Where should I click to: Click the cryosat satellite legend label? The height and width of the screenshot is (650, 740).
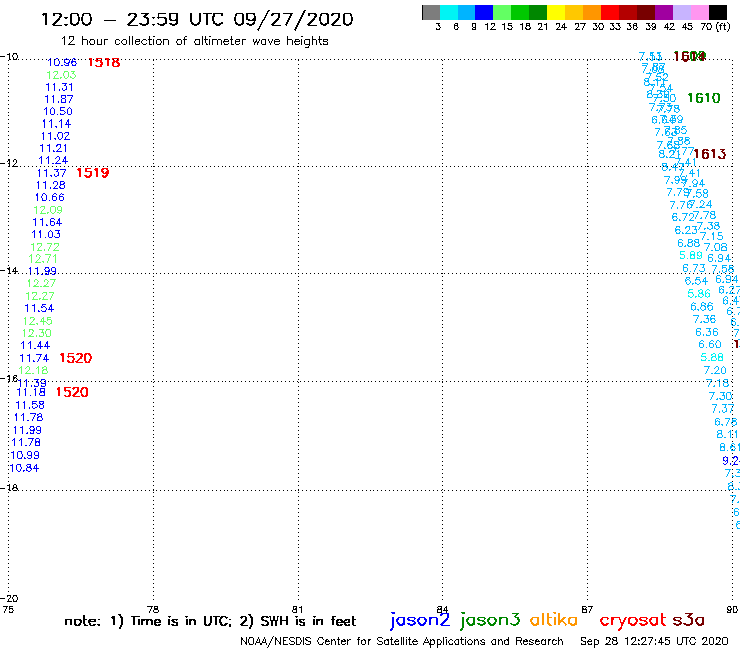coord(632,620)
